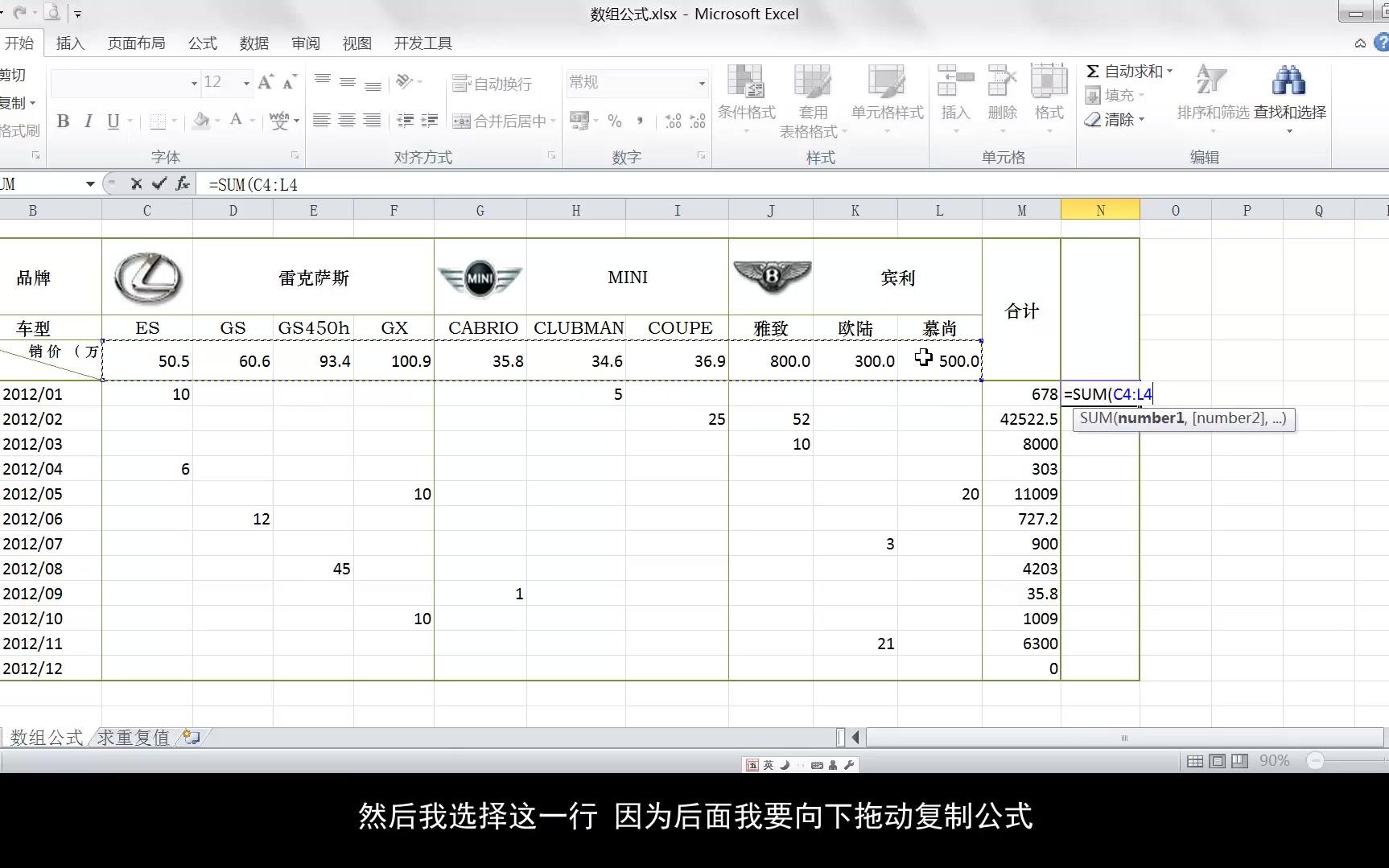Open Cell Styles gallery
This screenshot has height=868, width=1389.
pos(887,100)
